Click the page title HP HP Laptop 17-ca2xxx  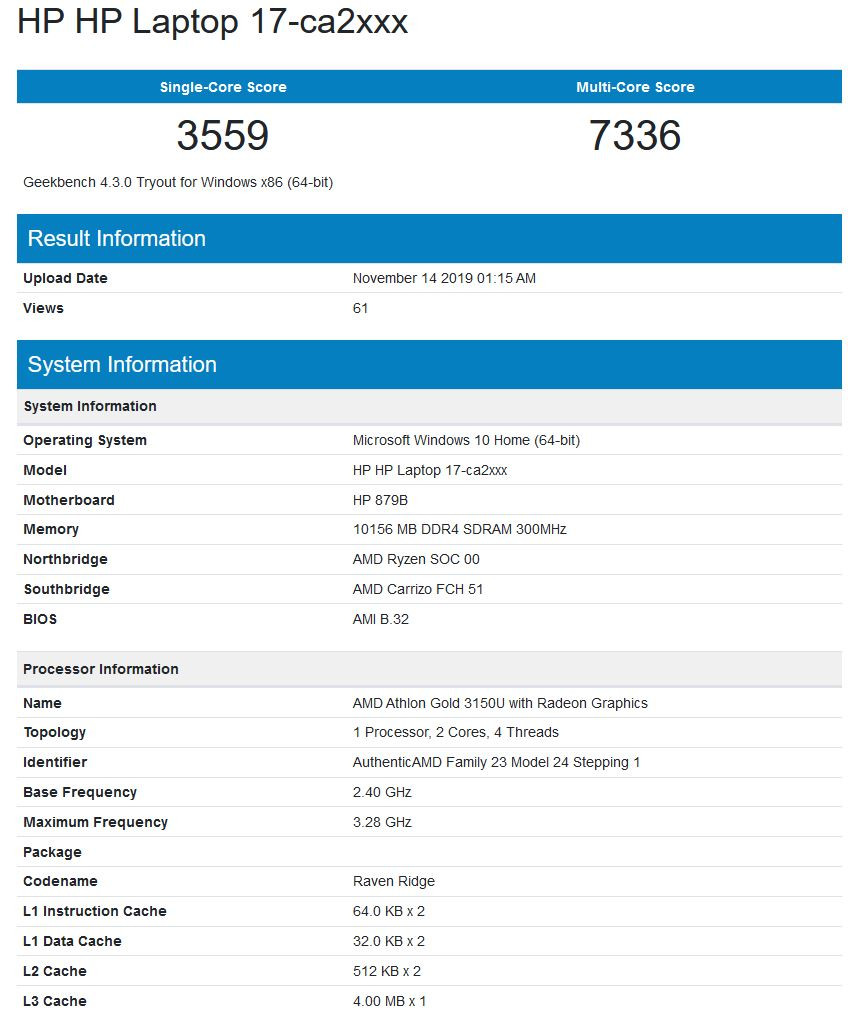tap(212, 22)
